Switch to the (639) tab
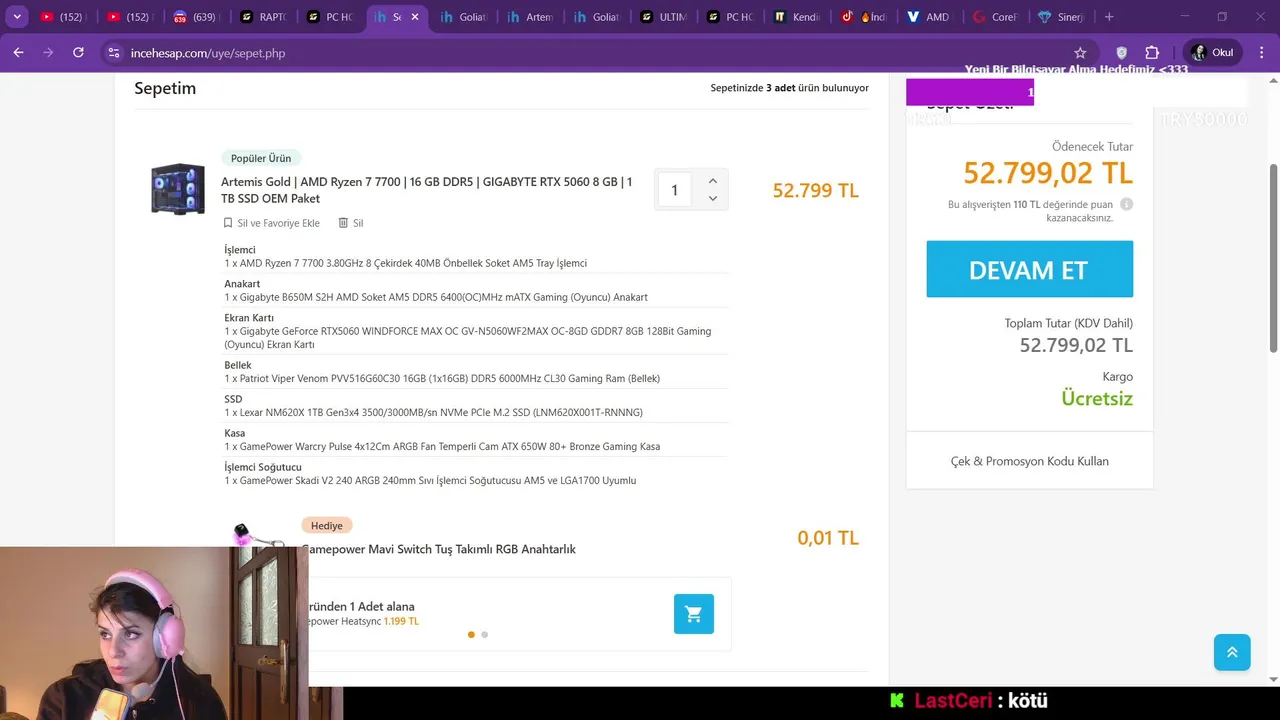 (195, 17)
